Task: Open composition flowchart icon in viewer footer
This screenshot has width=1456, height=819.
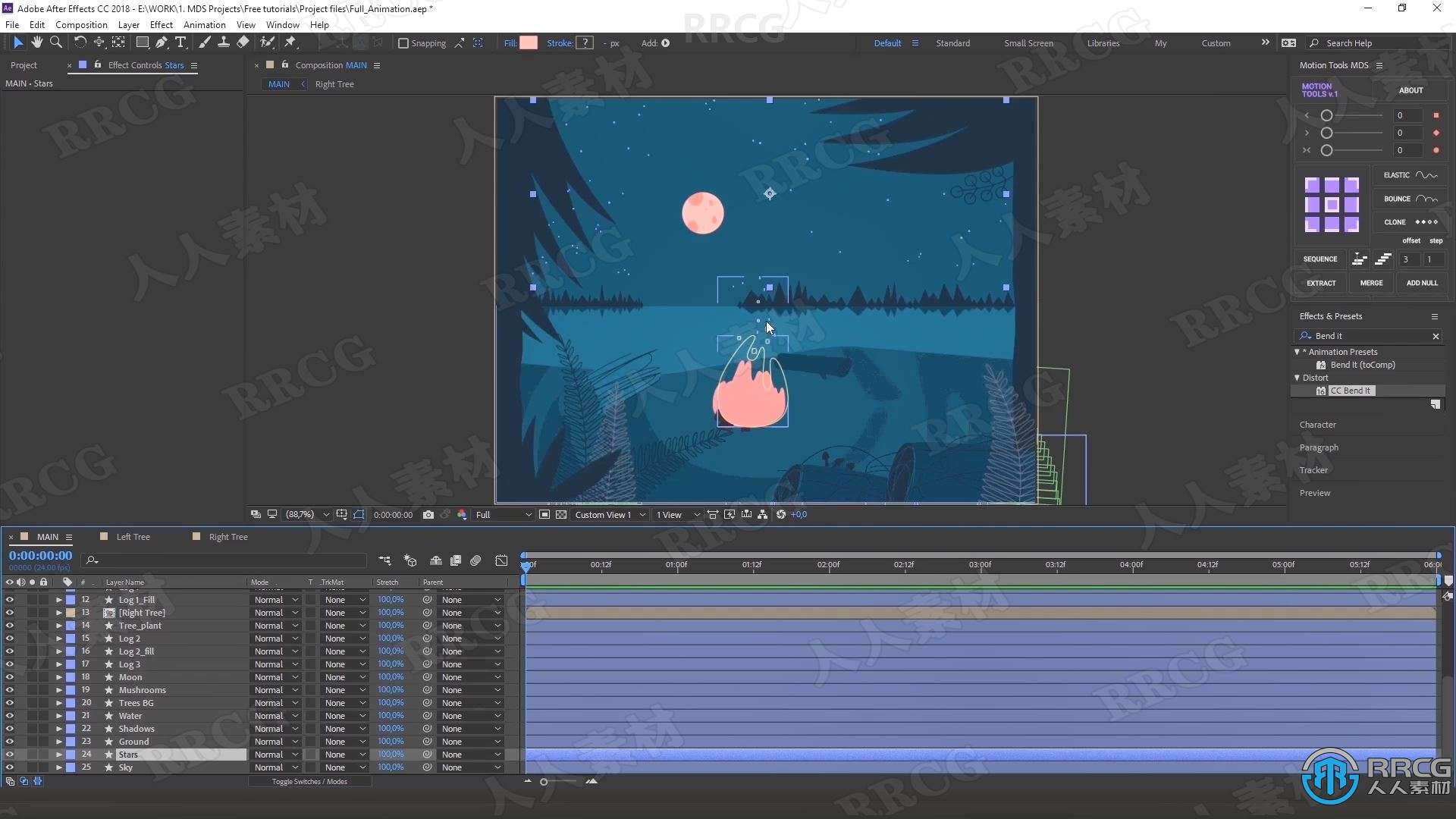Action: click(x=763, y=515)
